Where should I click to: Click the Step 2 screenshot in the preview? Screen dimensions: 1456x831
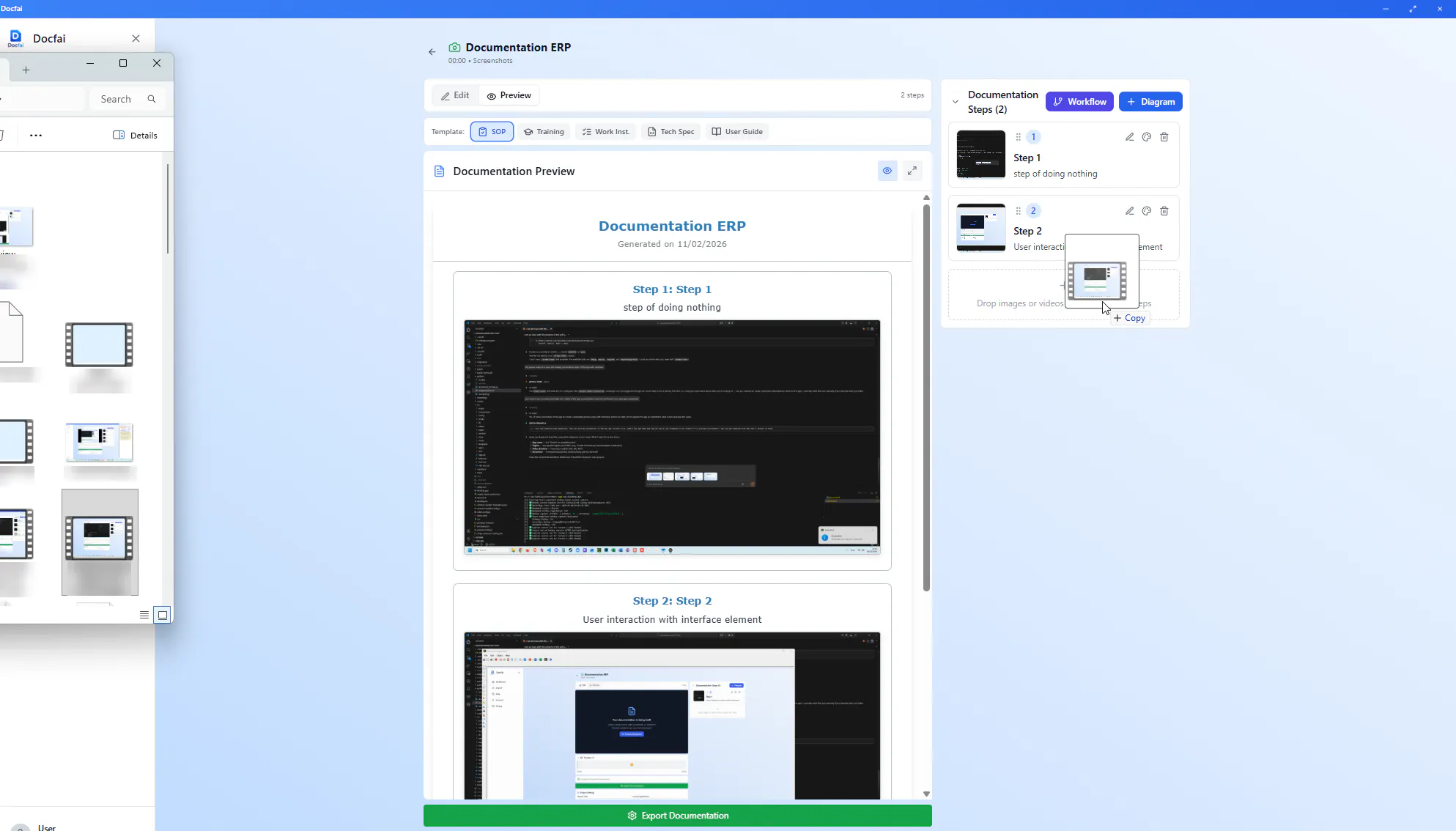pos(672,716)
